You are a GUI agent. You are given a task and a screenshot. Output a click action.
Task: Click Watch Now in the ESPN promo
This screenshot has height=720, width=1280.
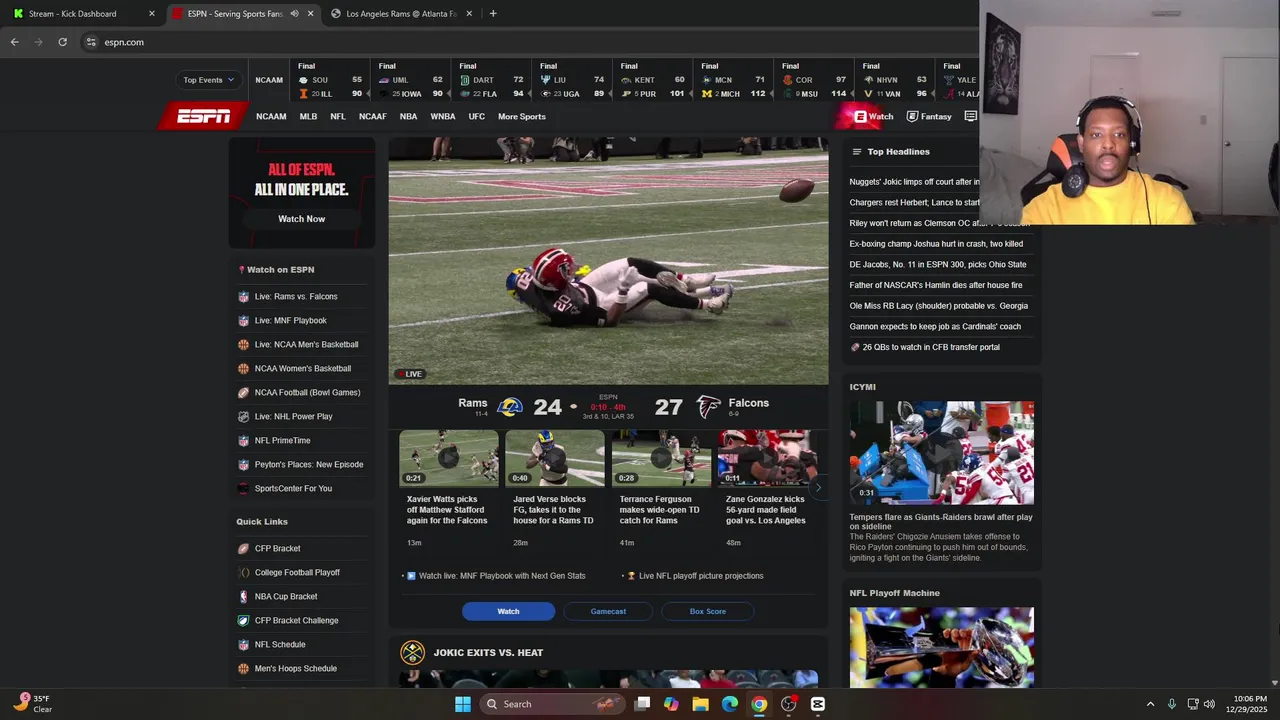(301, 219)
